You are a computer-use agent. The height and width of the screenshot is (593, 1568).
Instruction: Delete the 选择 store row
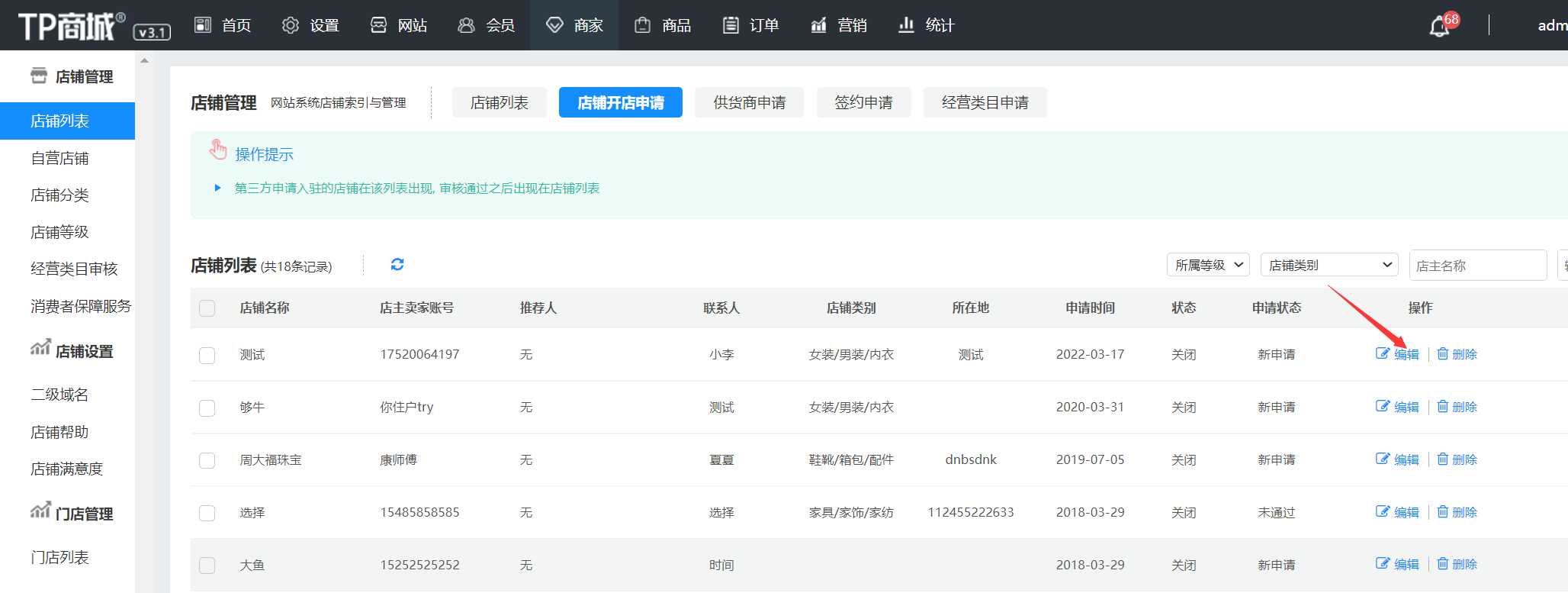click(x=1457, y=512)
